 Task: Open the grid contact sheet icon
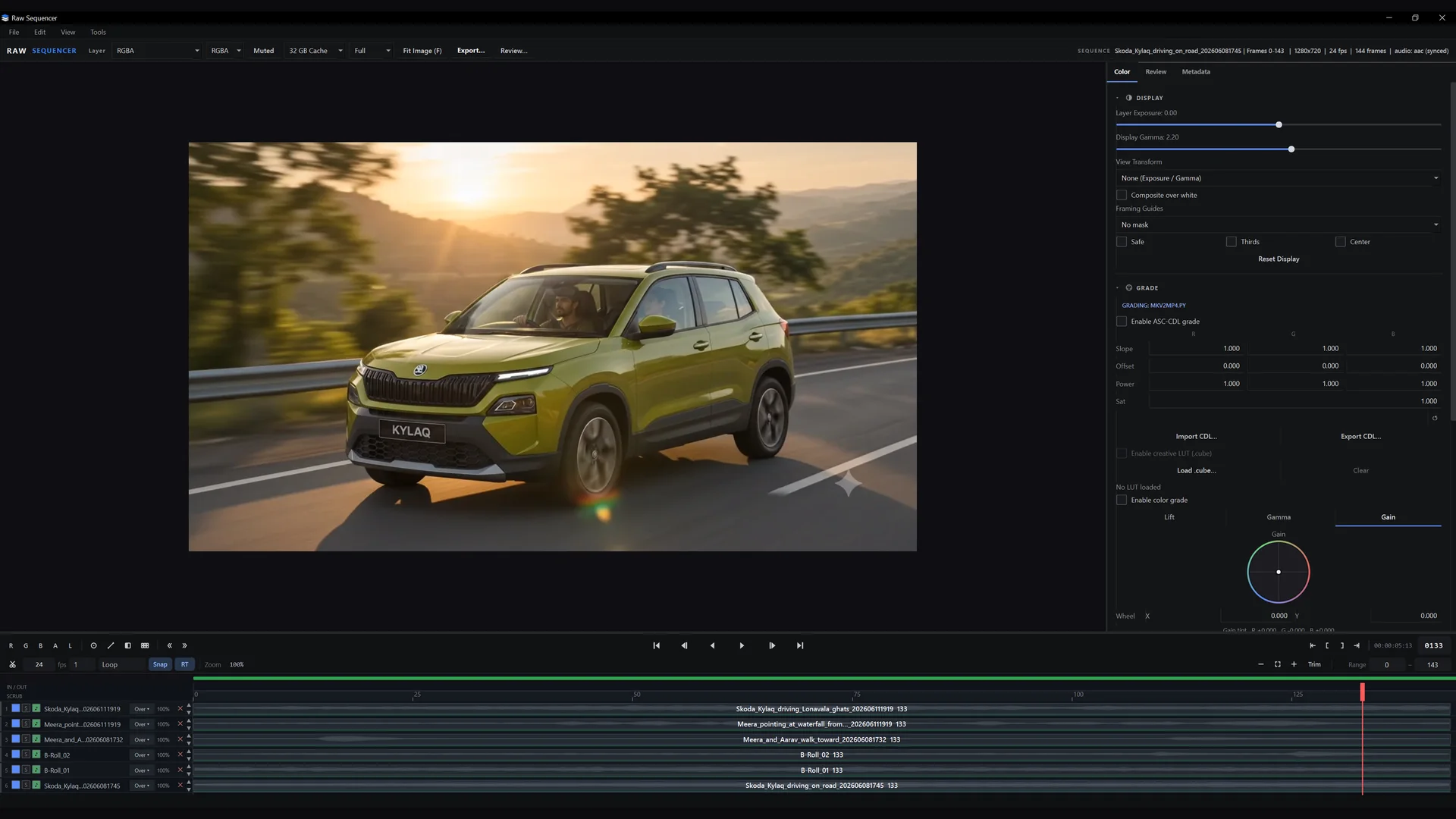click(x=145, y=646)
